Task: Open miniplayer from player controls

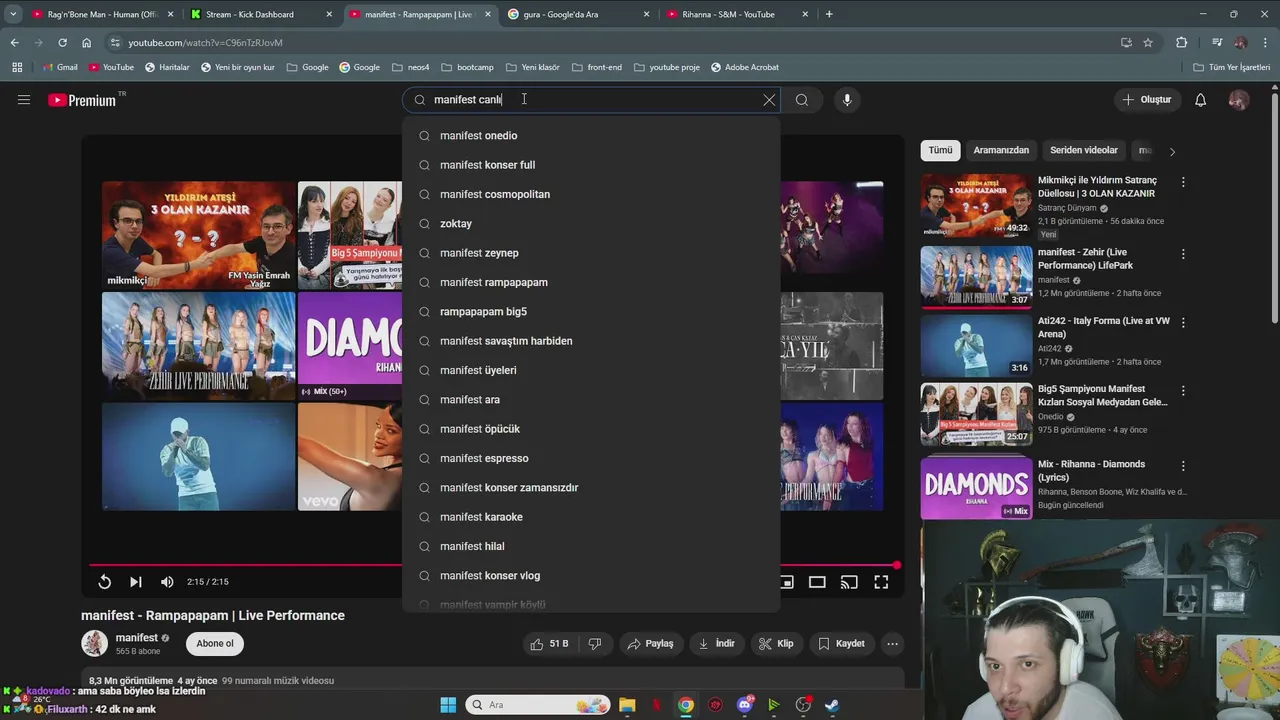Action: [x=787, y=582]
